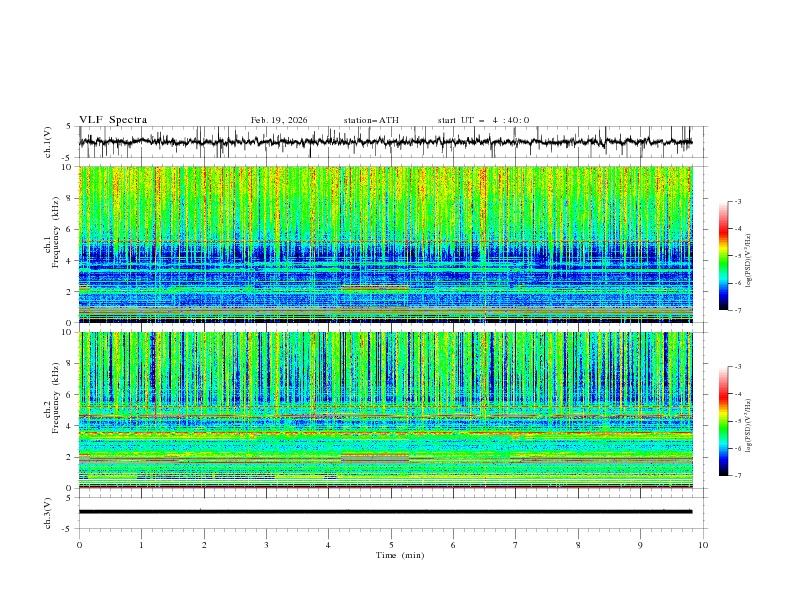This screenshot has height=612, width=792.
Task: Click the 0 minute tick on time axis
Action: point(79,545)
